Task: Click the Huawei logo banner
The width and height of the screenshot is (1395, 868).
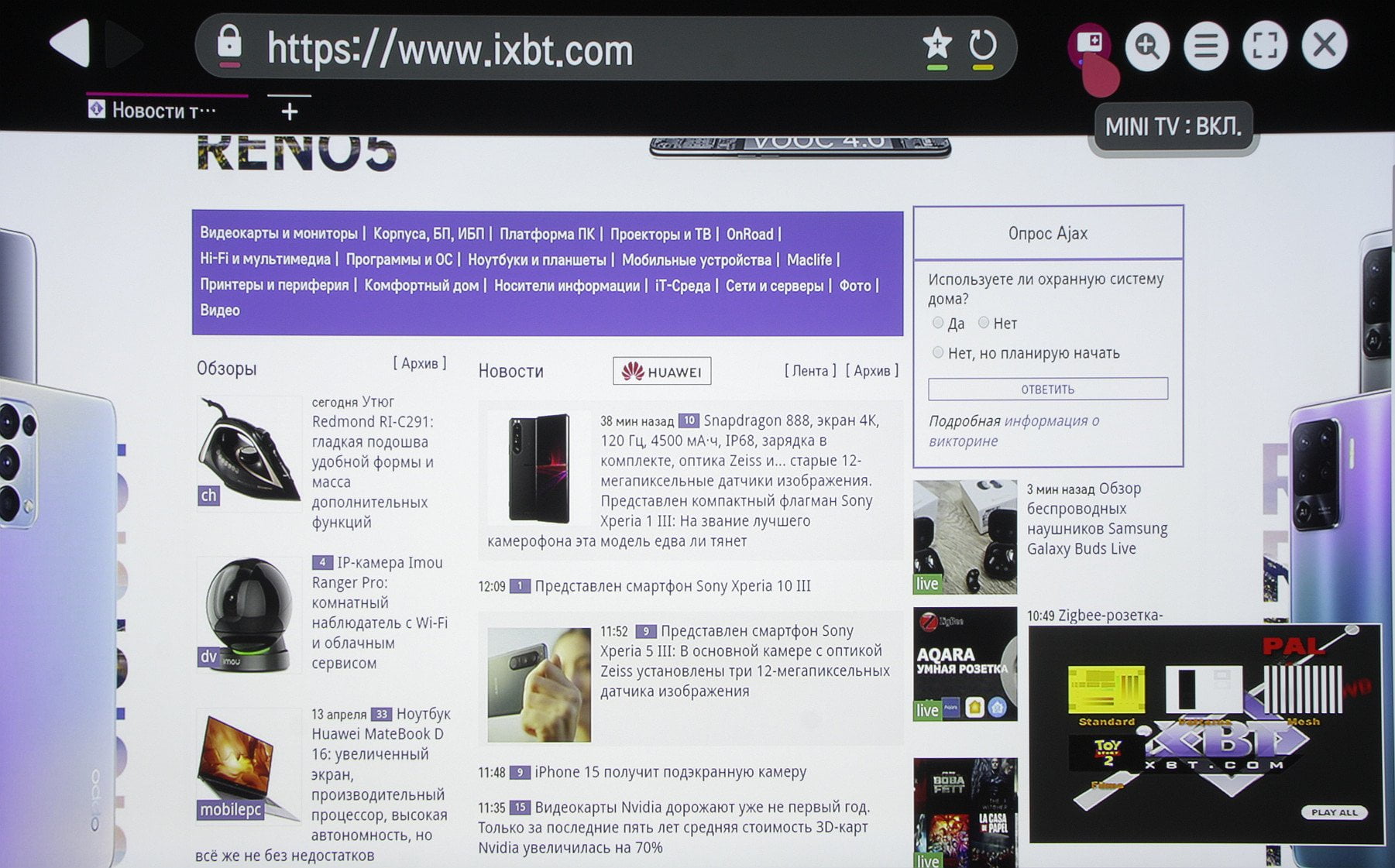Action: (x=661, y=371)
